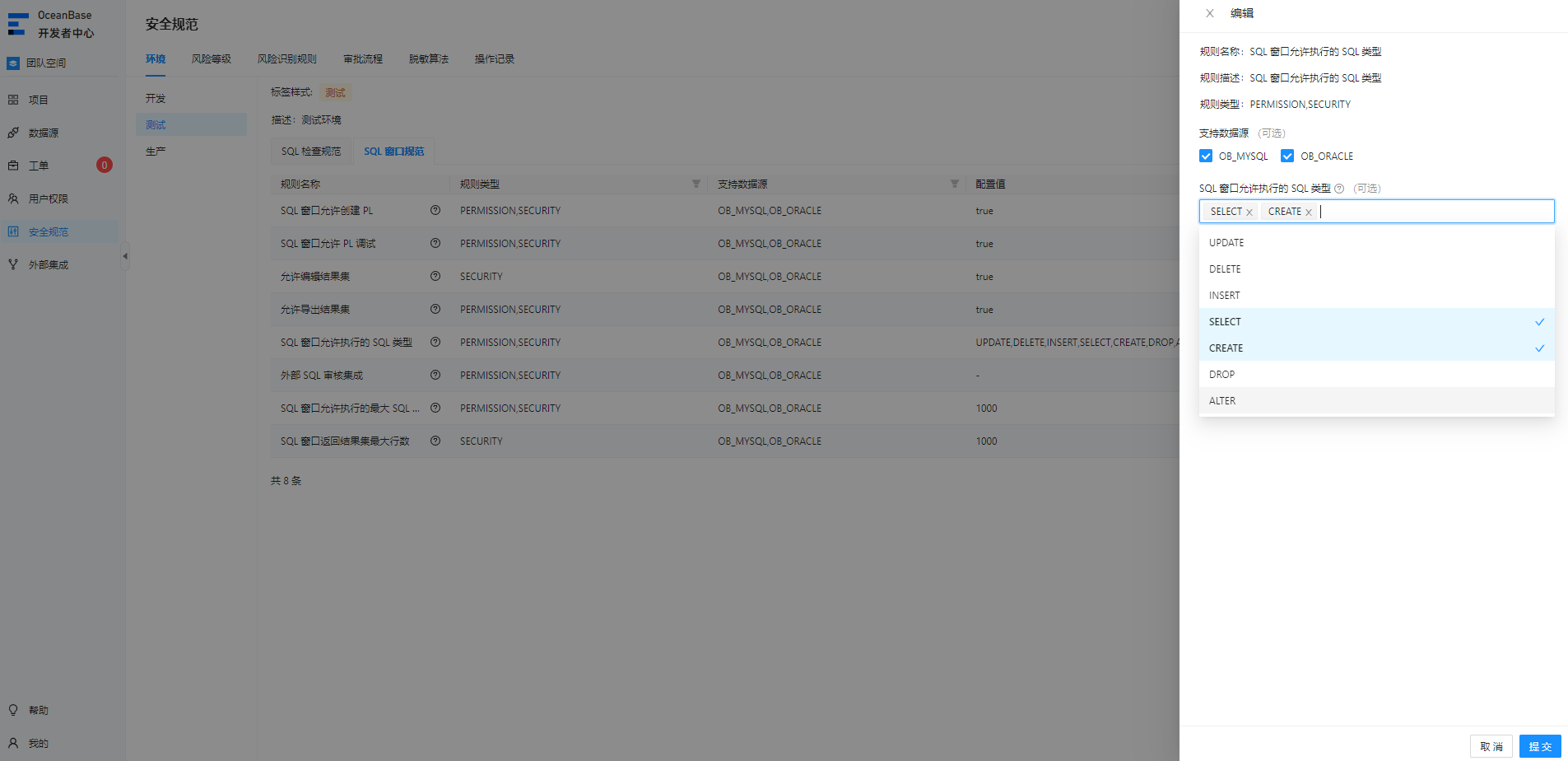Close the edit drawer with X icon
This screenshot has width=1568, height=761.
1209,13
